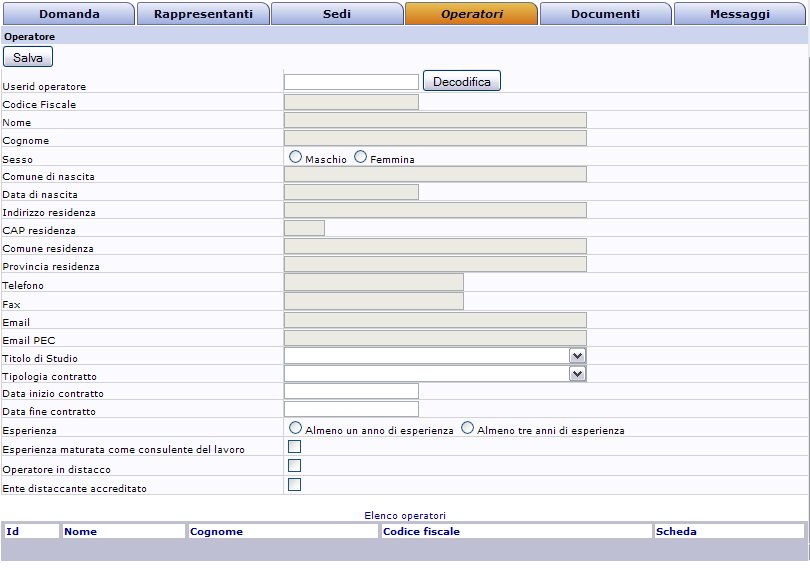This screenshot has height=570, width=810.
Task: Select Almeno un anno di esperienza
Action: point(295,427)
